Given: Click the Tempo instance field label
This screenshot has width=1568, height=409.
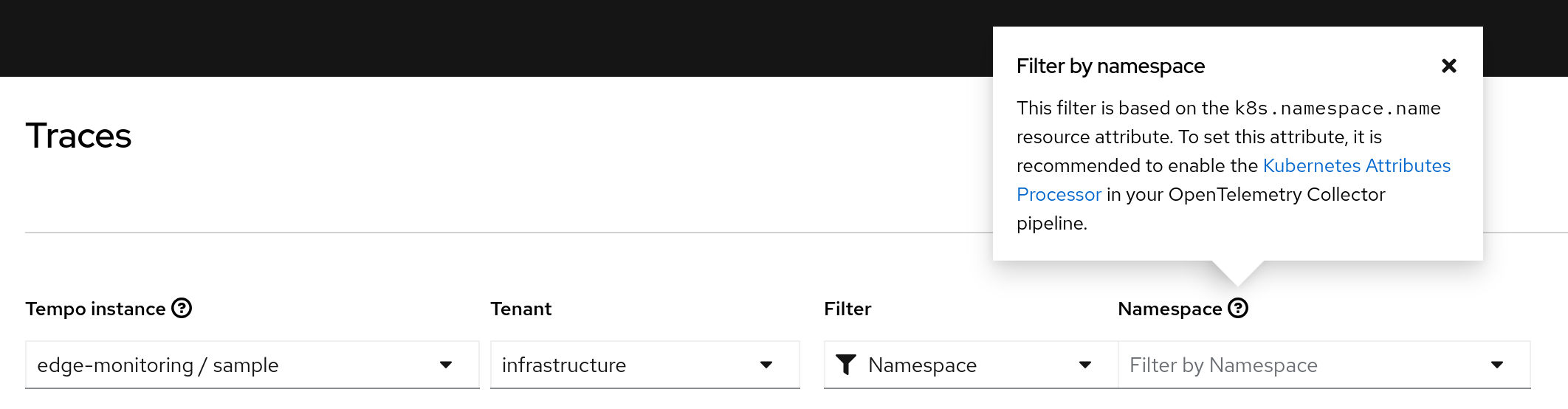Looking at the screenshot, I should coord(95,309).
